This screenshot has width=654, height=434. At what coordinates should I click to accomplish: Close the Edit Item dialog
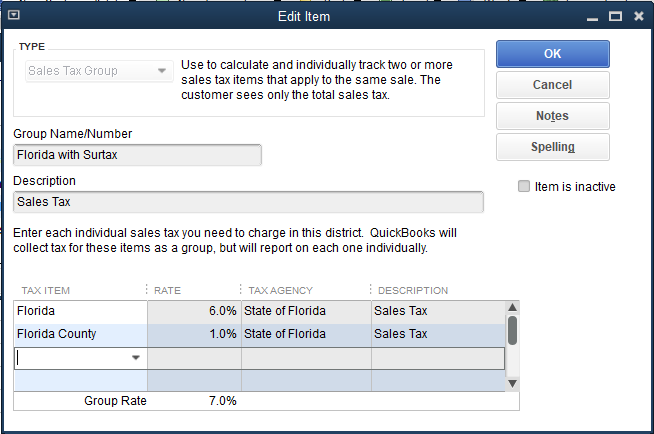[x=639, y=17]
